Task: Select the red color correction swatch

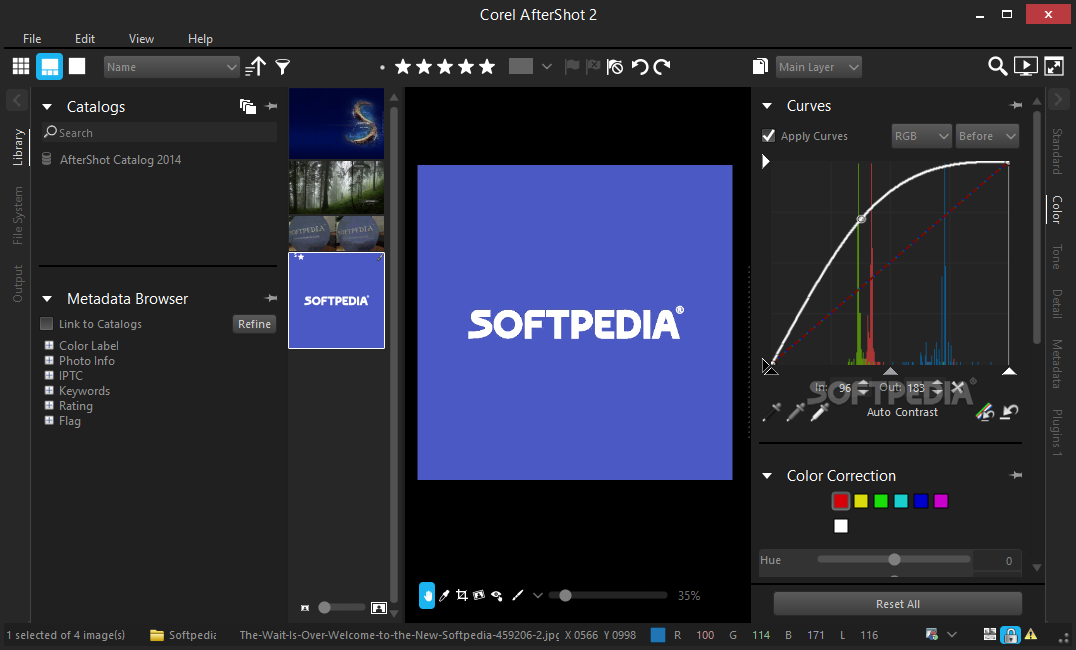Action: (841, 501)
